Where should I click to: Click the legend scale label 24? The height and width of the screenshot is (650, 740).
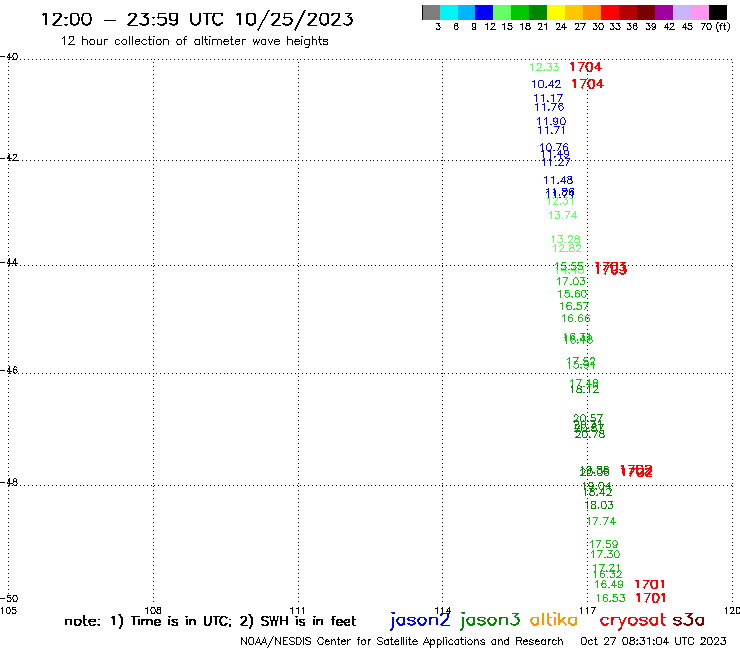point(561,27)
